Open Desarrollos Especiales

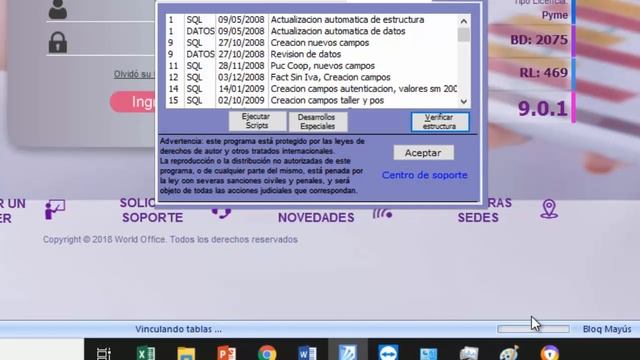(x=318, y=122)
